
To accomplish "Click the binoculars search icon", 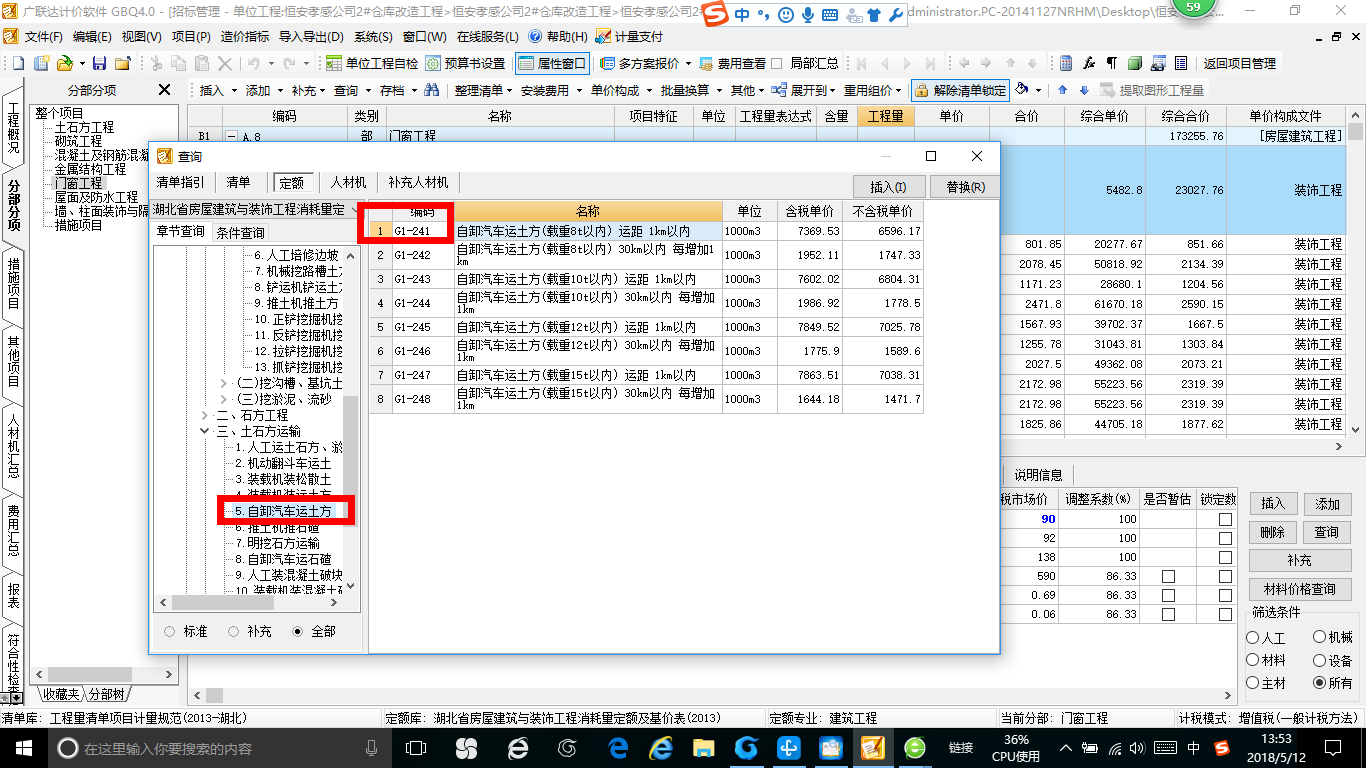I will click(x=432, y=90).
